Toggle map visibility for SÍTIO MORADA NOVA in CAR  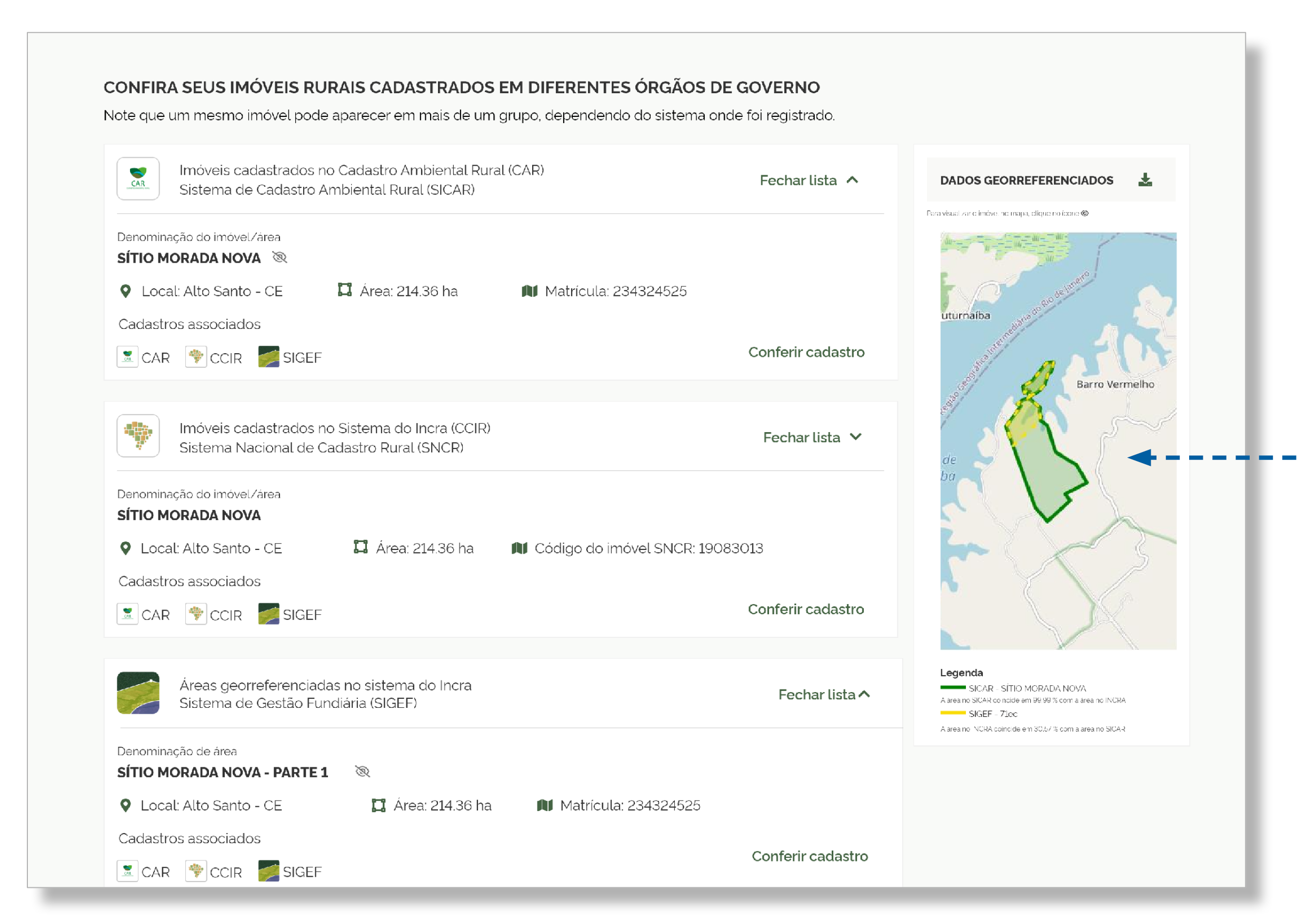280,257
